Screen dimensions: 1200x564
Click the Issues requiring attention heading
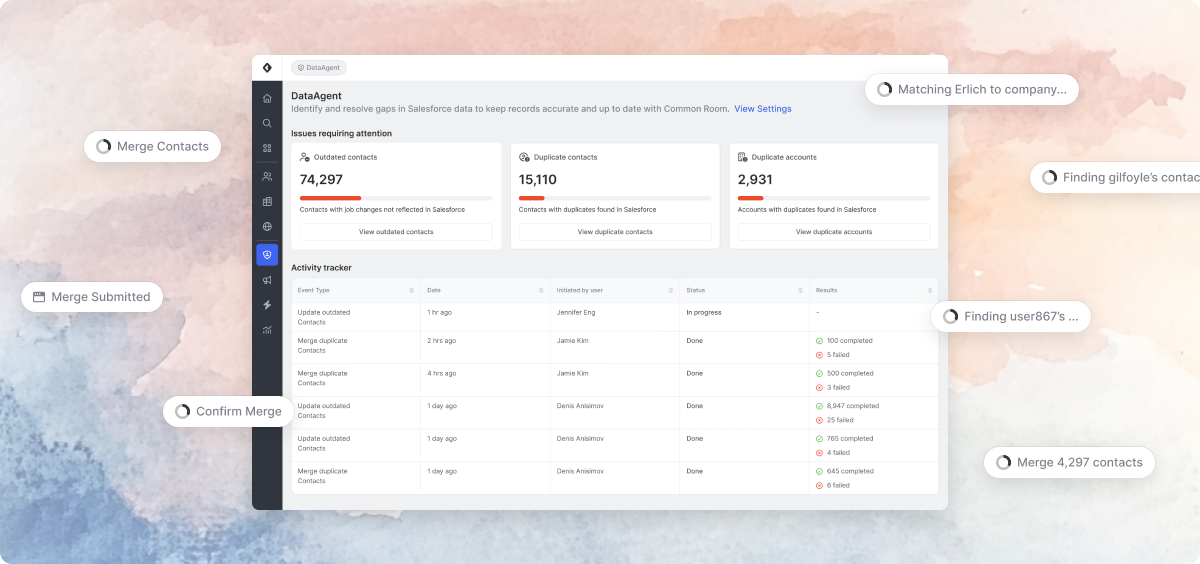pos(341,133)
